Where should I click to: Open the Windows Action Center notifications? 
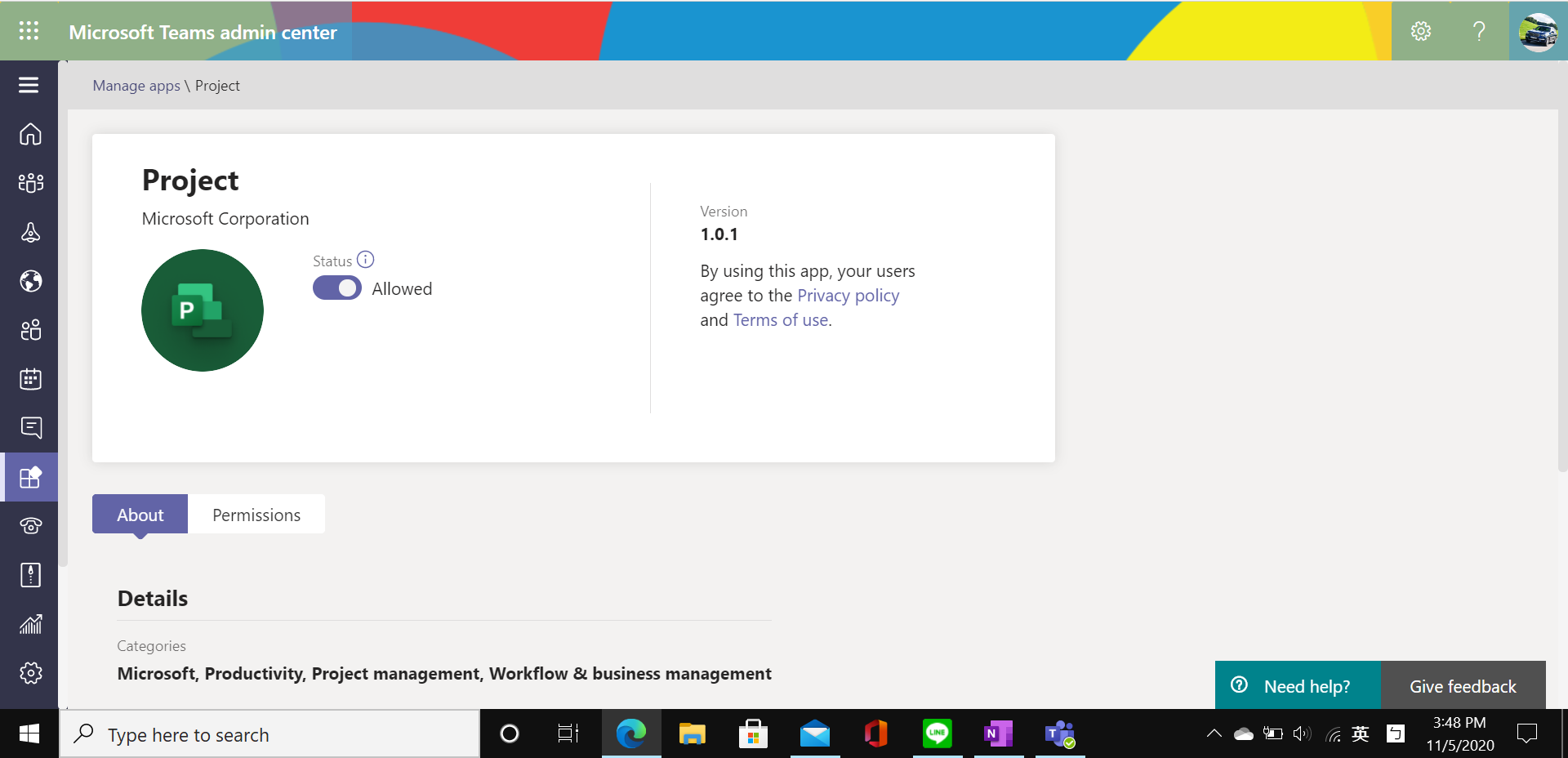point(1527,733)
